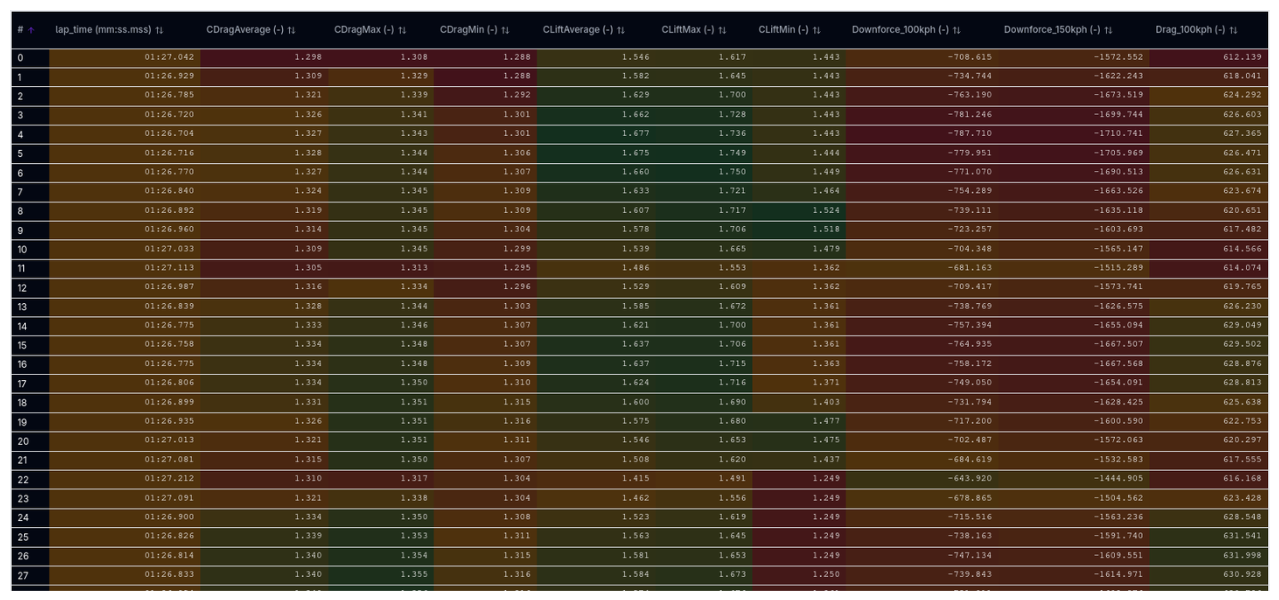Click the sort icon on CLiftMax column
The height and width of the screenshot is (600, 1279).
click(722, 29)
